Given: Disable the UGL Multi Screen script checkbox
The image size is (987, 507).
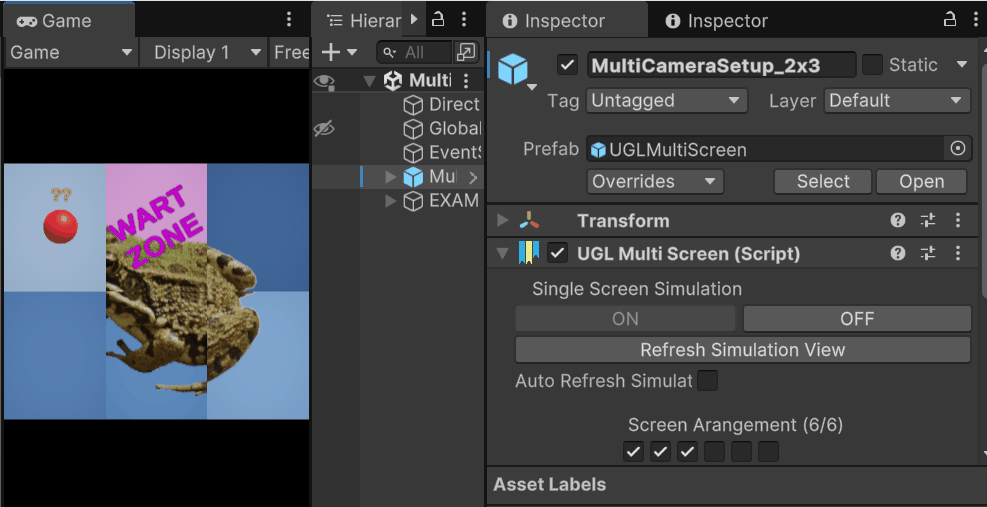Looking at the screenshot, I should (558, 254).
